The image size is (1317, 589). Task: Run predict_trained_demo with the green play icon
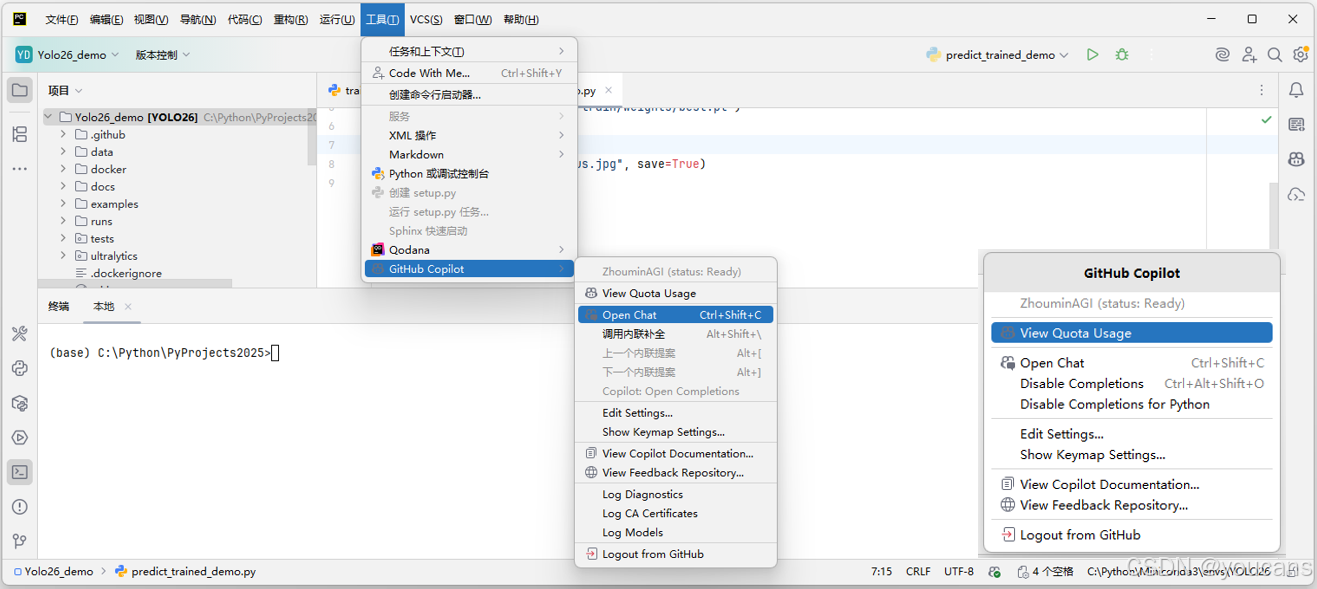(1092, 55)
